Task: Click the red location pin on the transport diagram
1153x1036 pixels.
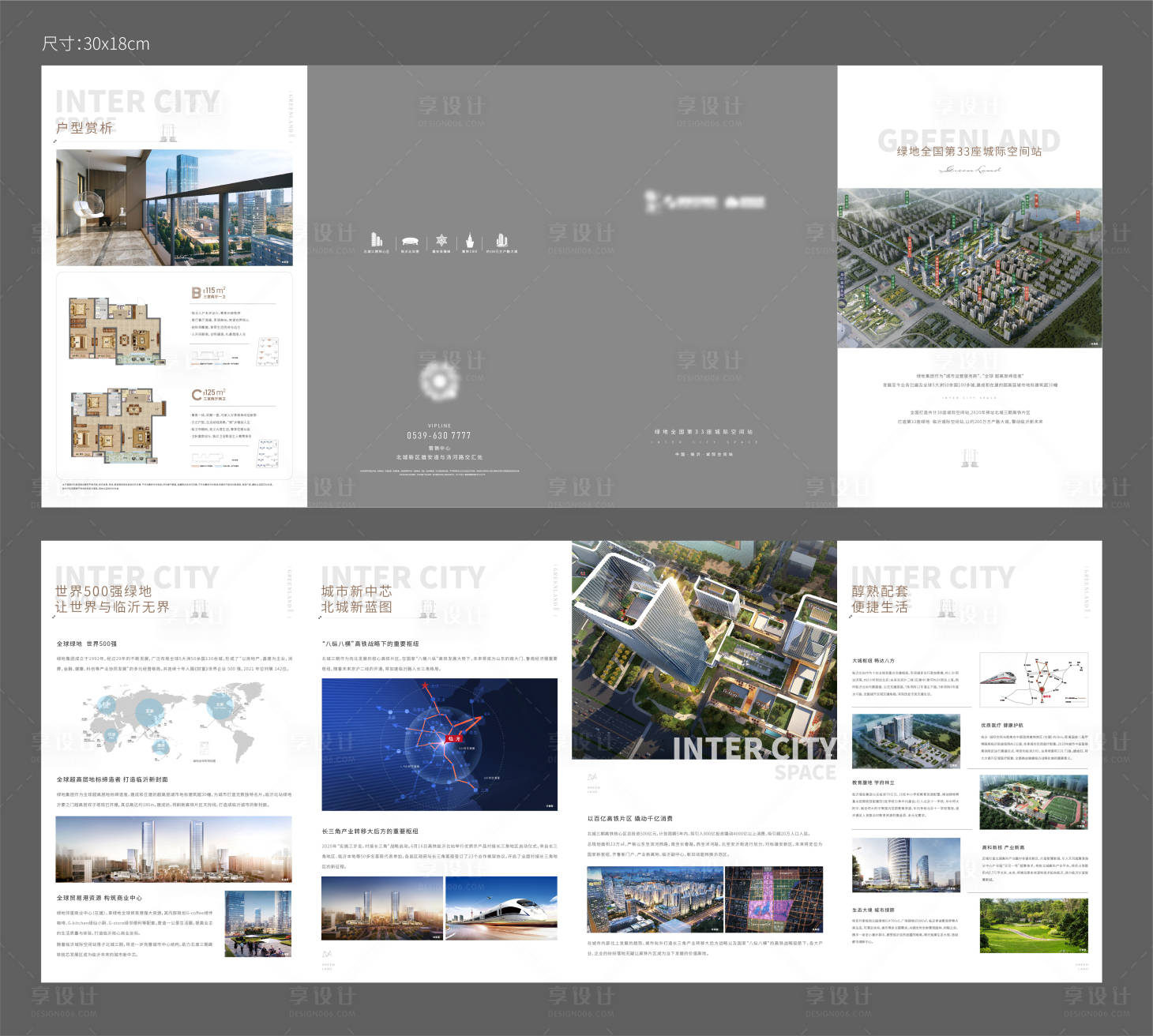Action: [1042, 690]
